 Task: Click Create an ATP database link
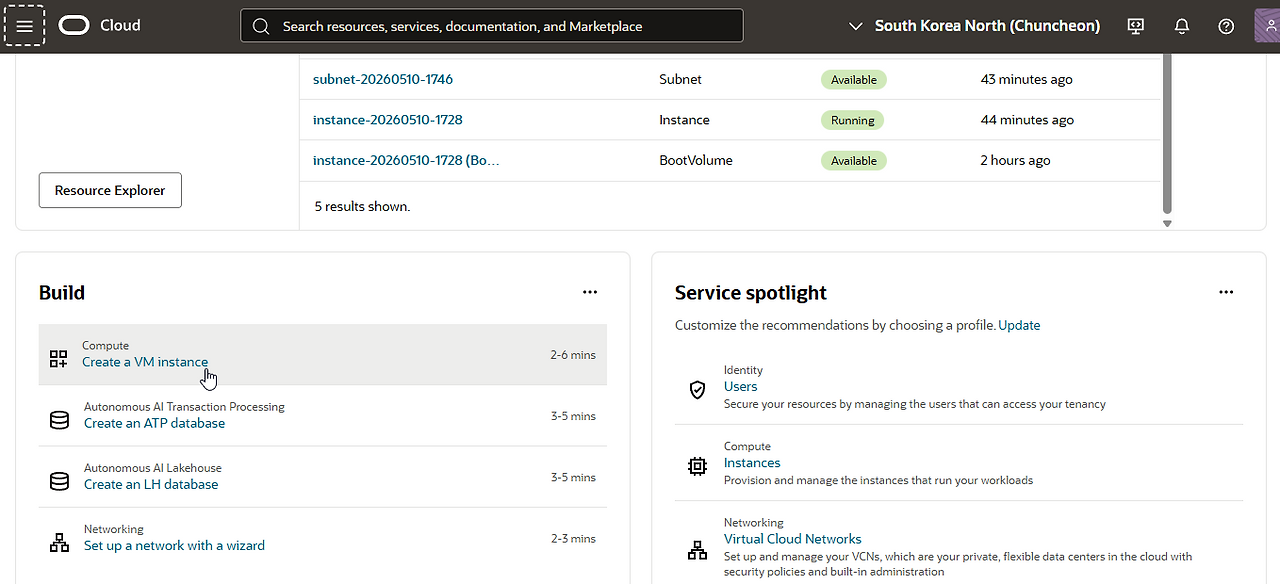point(155,423)
